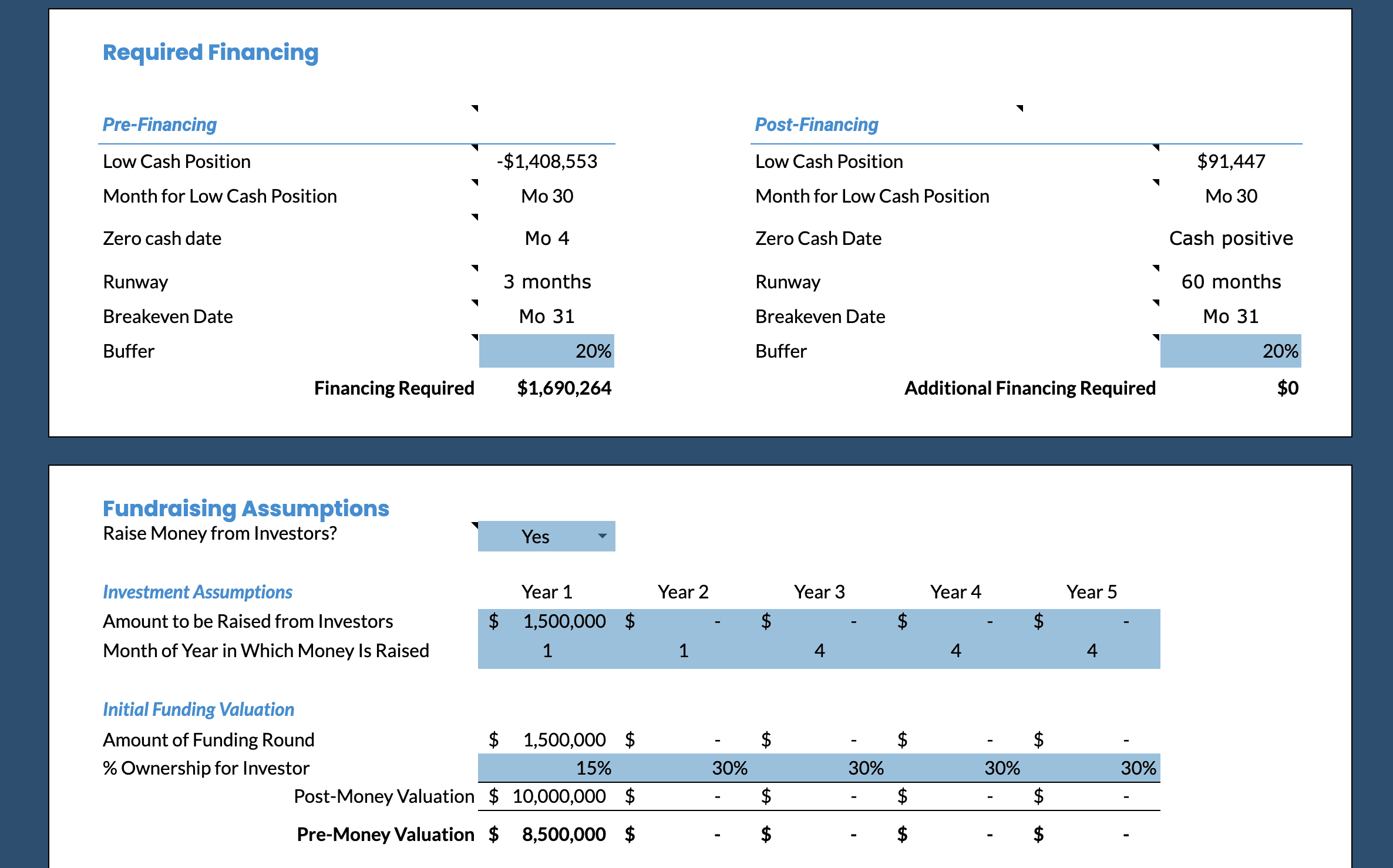Image resolution: width=1393 pixels, height=868 pixels.
Task: Open the Raise Money from Investors dropdown arrow
Action: pyautogui.click(x=602, y=536)
